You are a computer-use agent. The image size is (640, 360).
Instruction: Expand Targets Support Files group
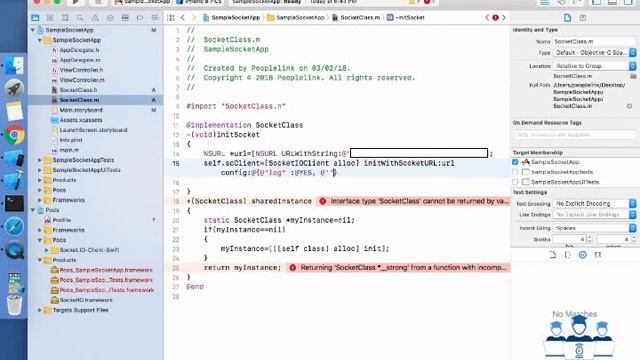click(x=40, y=310)
